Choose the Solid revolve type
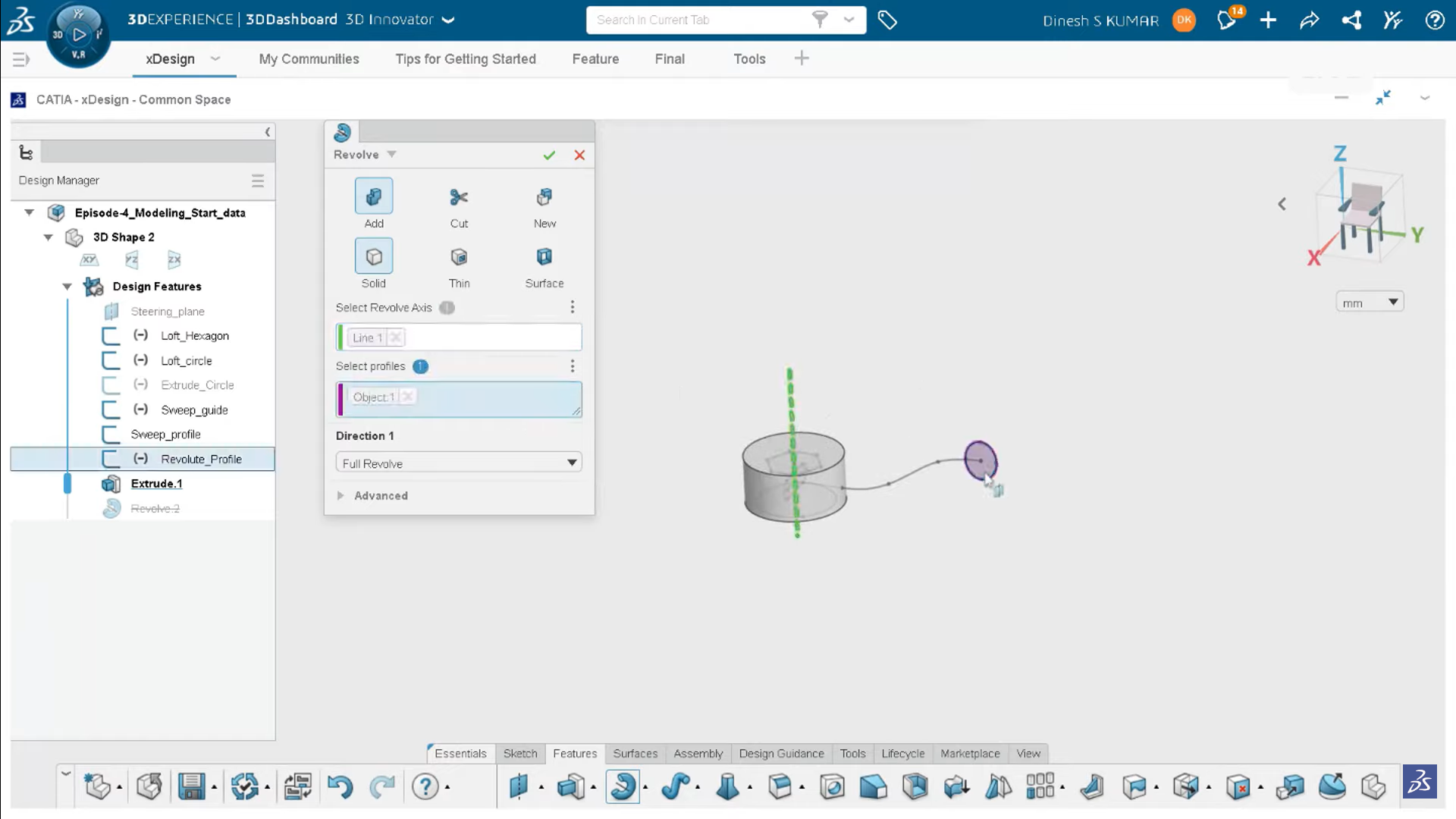This screenshot has height=819, width=1456. click(374, 256)
